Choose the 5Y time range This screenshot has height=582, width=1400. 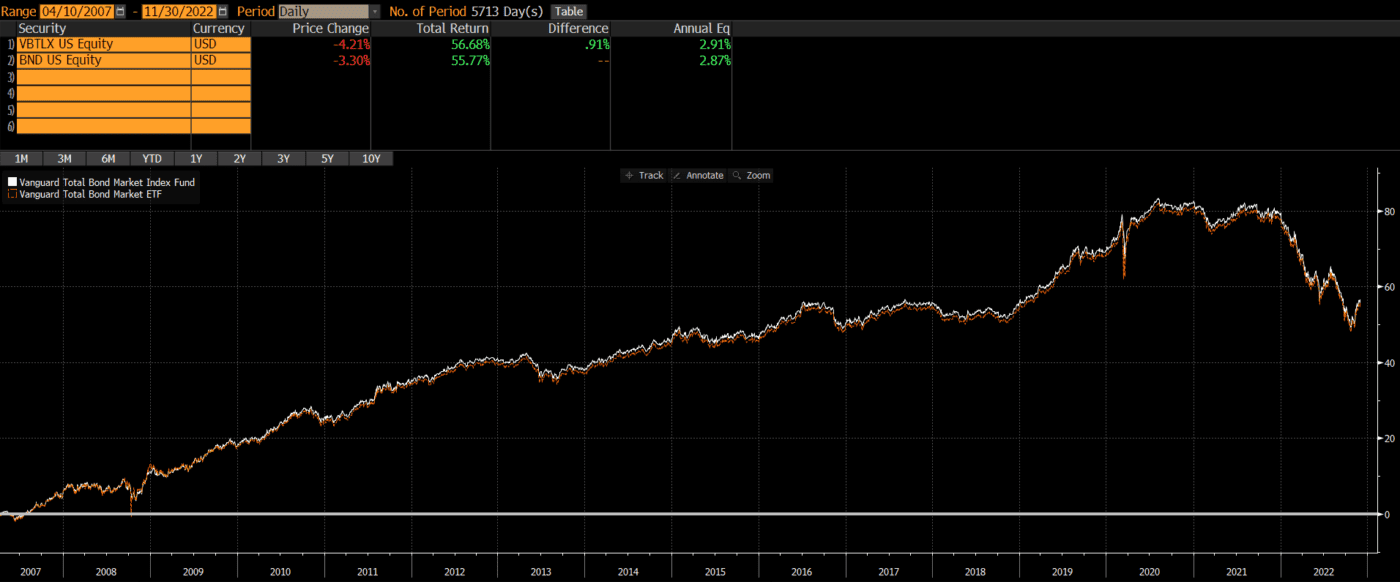(327, 159)
